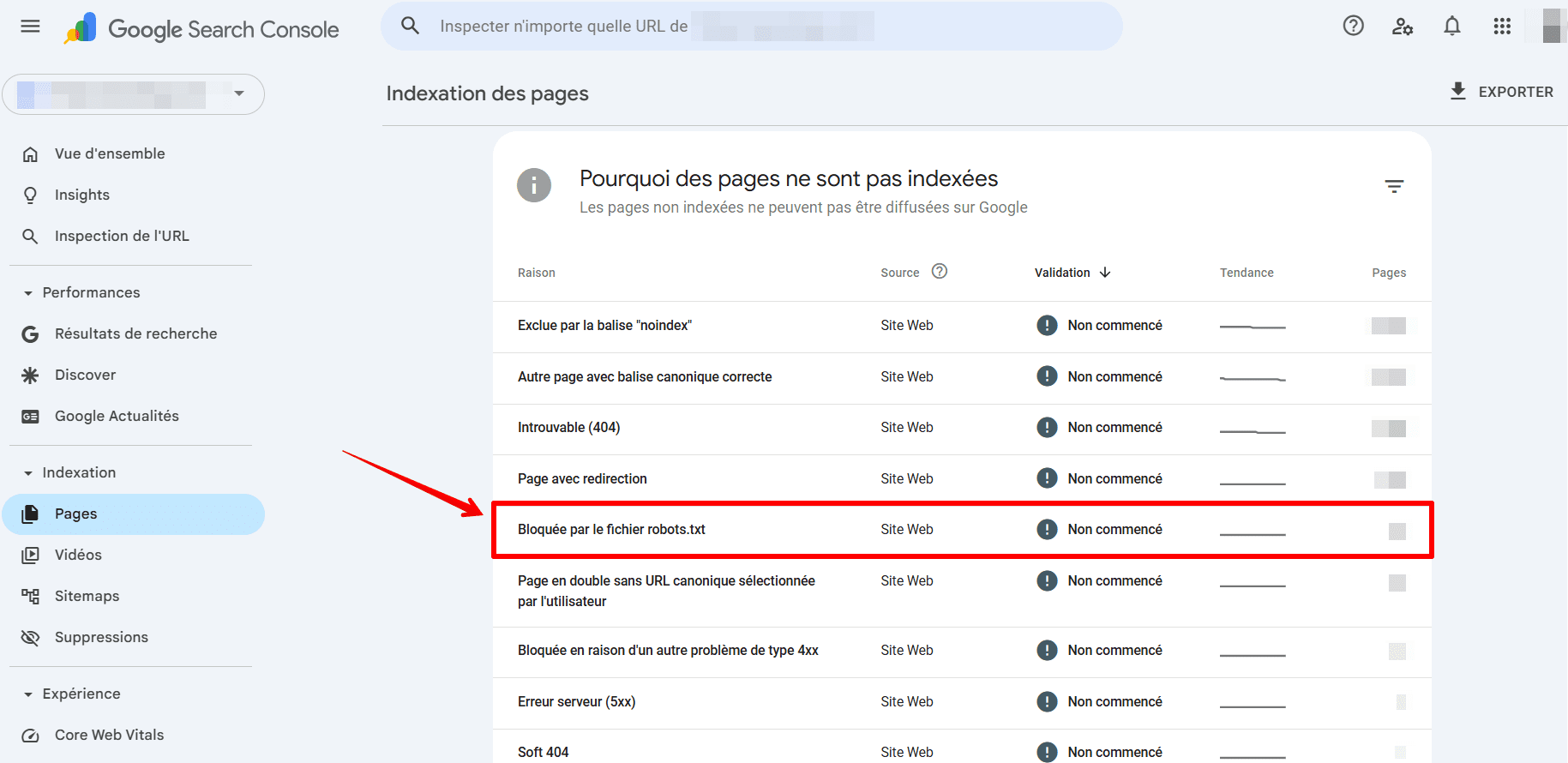Collapse the Expérience section

27,694
